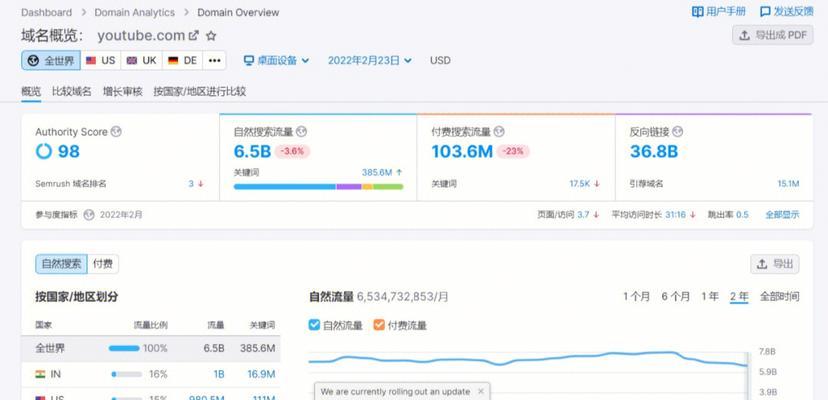Screen dimensions: 828x400
Task: Open the 2022年2月23日 date dropdown
Action: tap(370, 60)
